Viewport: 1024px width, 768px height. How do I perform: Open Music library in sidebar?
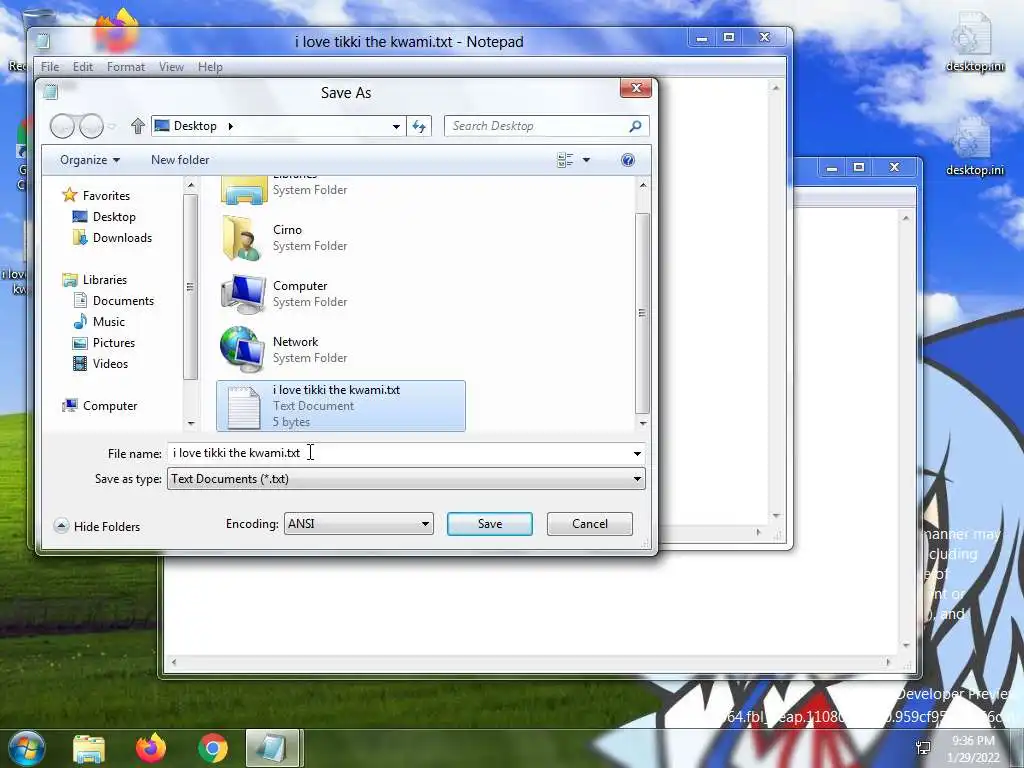click(99, 321)
